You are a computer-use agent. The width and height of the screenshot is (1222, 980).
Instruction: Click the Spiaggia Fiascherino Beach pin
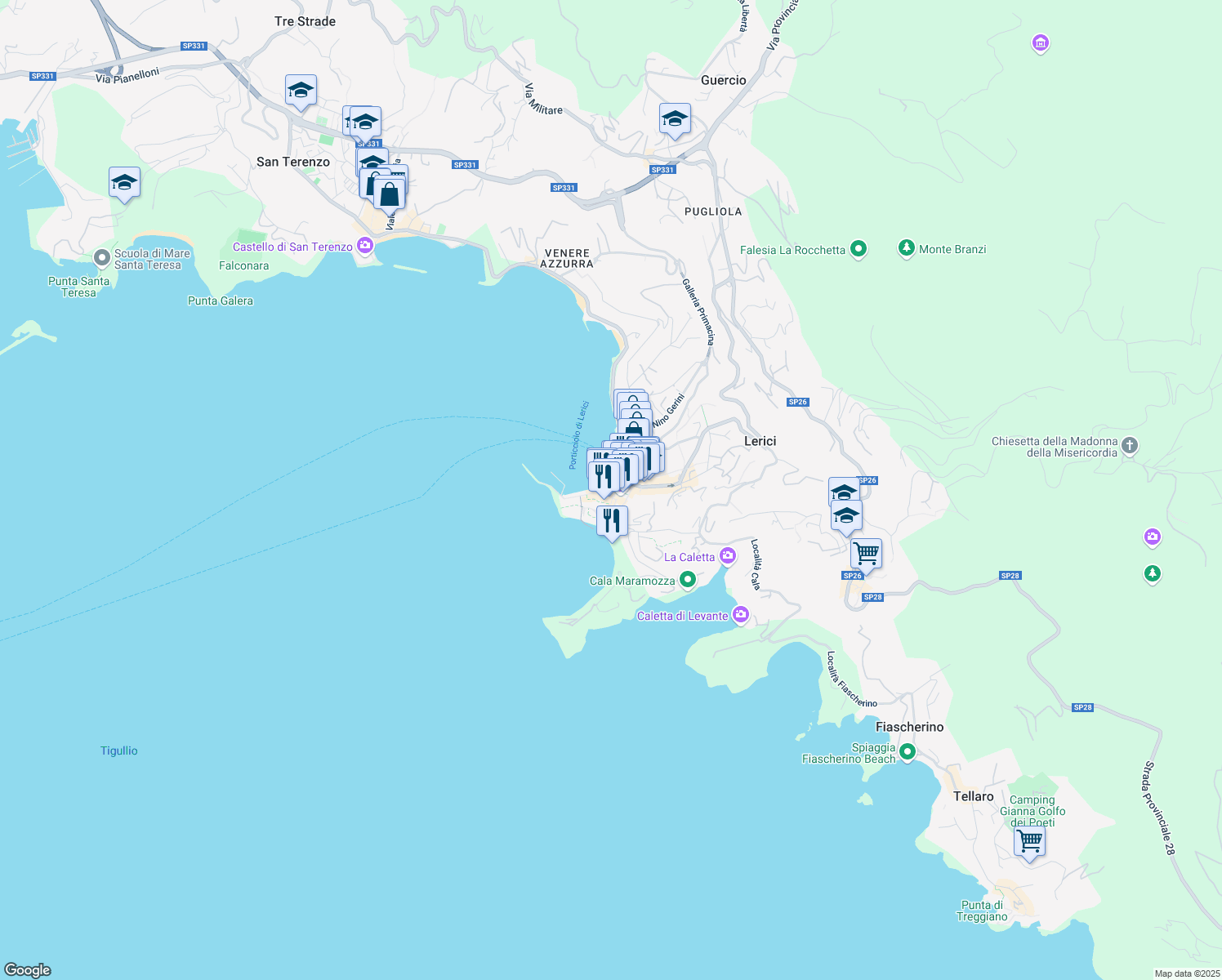(x=908, y=753)
